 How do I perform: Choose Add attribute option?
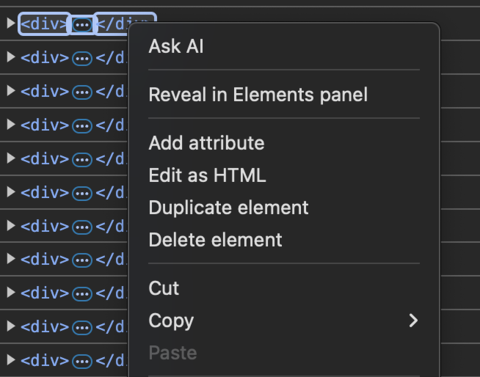coord(206,143)
